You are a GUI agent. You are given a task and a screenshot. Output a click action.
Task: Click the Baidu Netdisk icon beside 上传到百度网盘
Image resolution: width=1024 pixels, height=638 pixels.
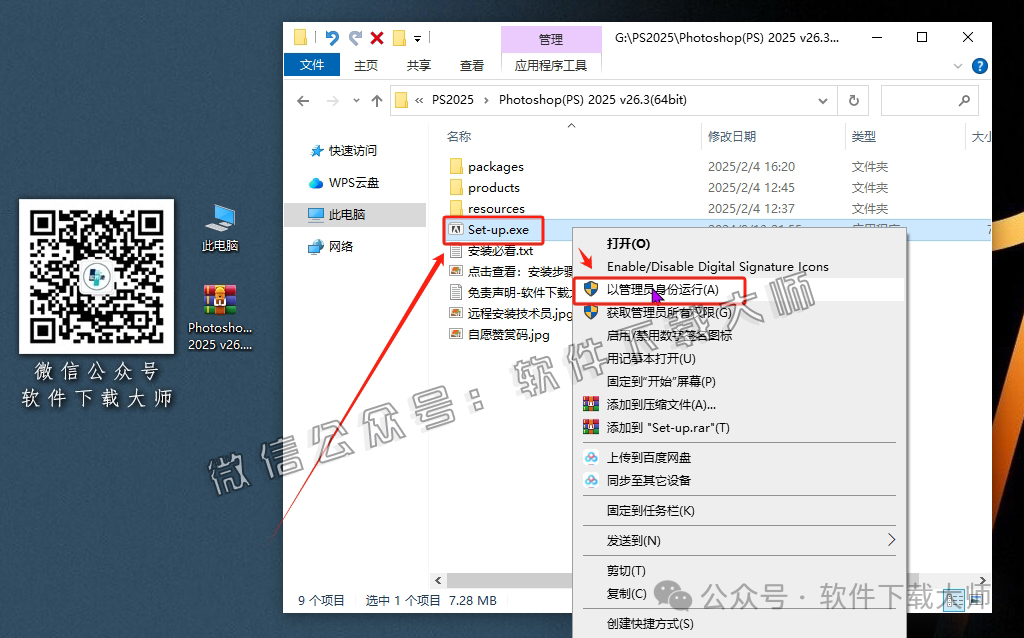590,457
